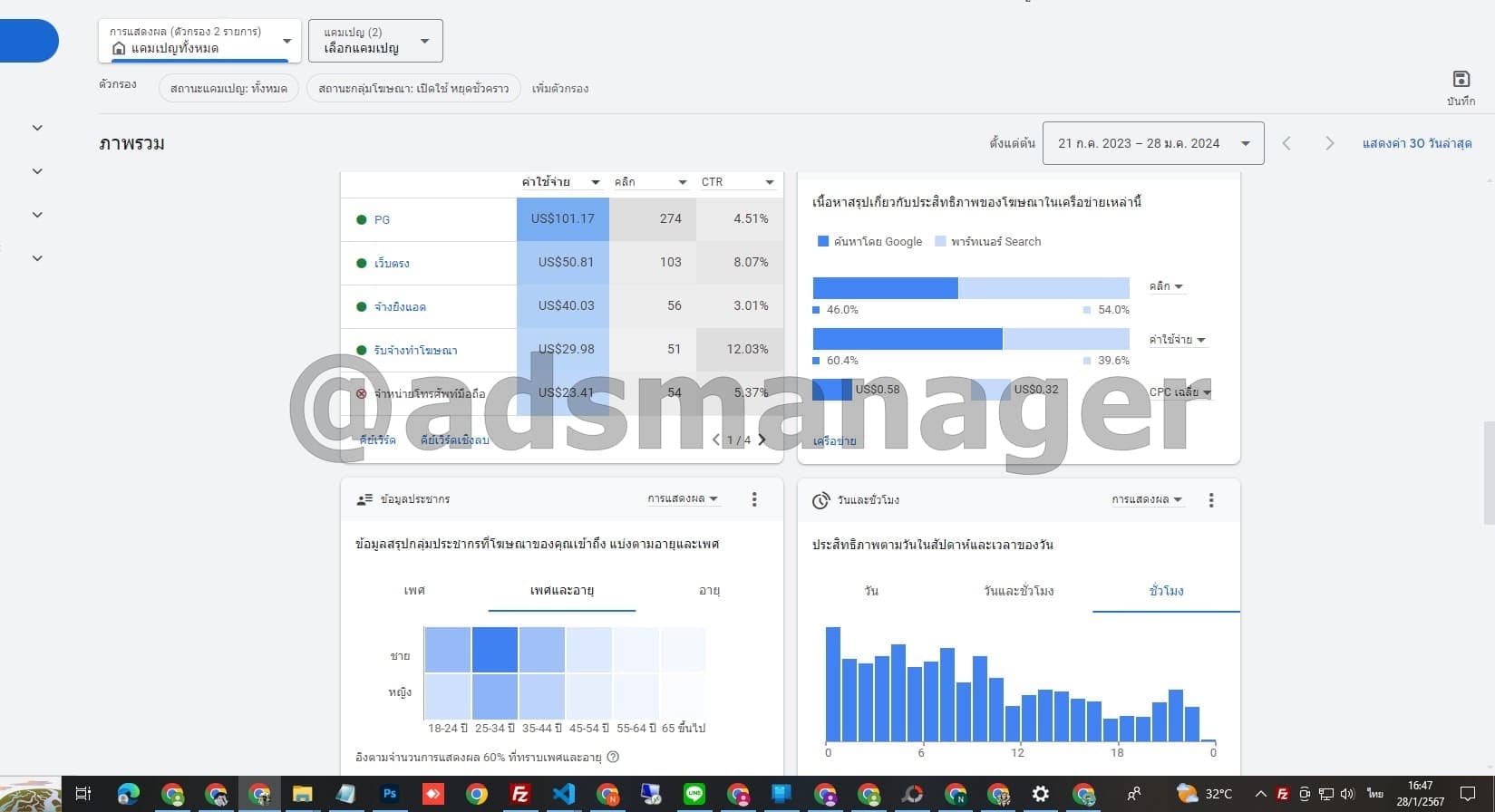The height and width of the screenshot is (812, 1495).
Task: Click the save (บันทึก) disk icon
Action: (1461, 80)
